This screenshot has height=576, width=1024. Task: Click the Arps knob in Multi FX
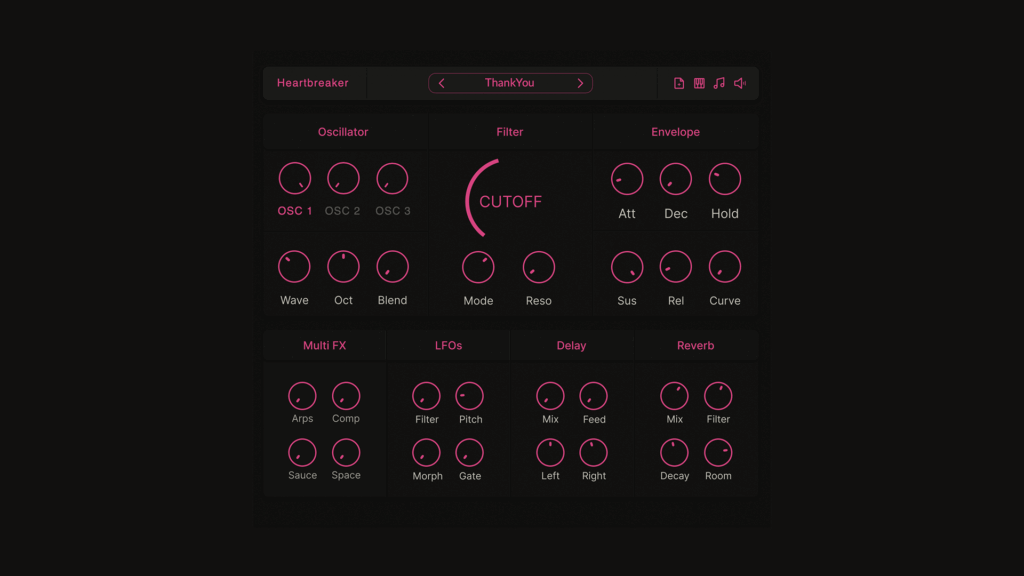click(302, 396)
